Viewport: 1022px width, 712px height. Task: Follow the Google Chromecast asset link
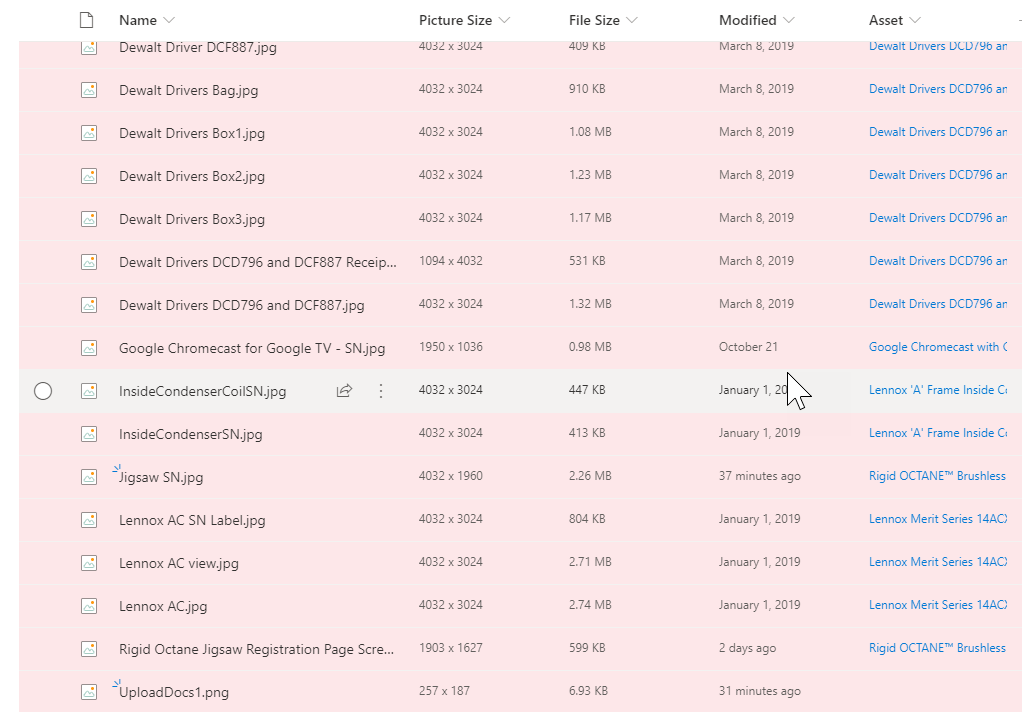pos(937,347)
